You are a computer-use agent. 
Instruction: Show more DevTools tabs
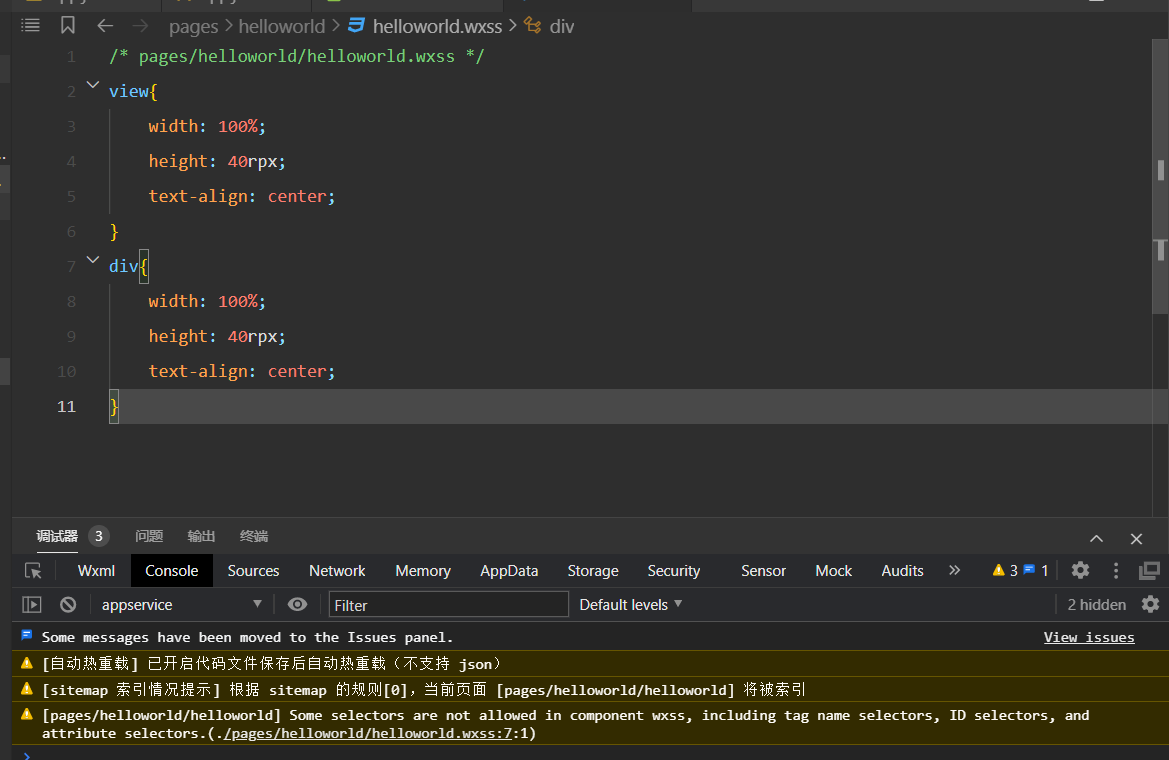click(954, 570)
